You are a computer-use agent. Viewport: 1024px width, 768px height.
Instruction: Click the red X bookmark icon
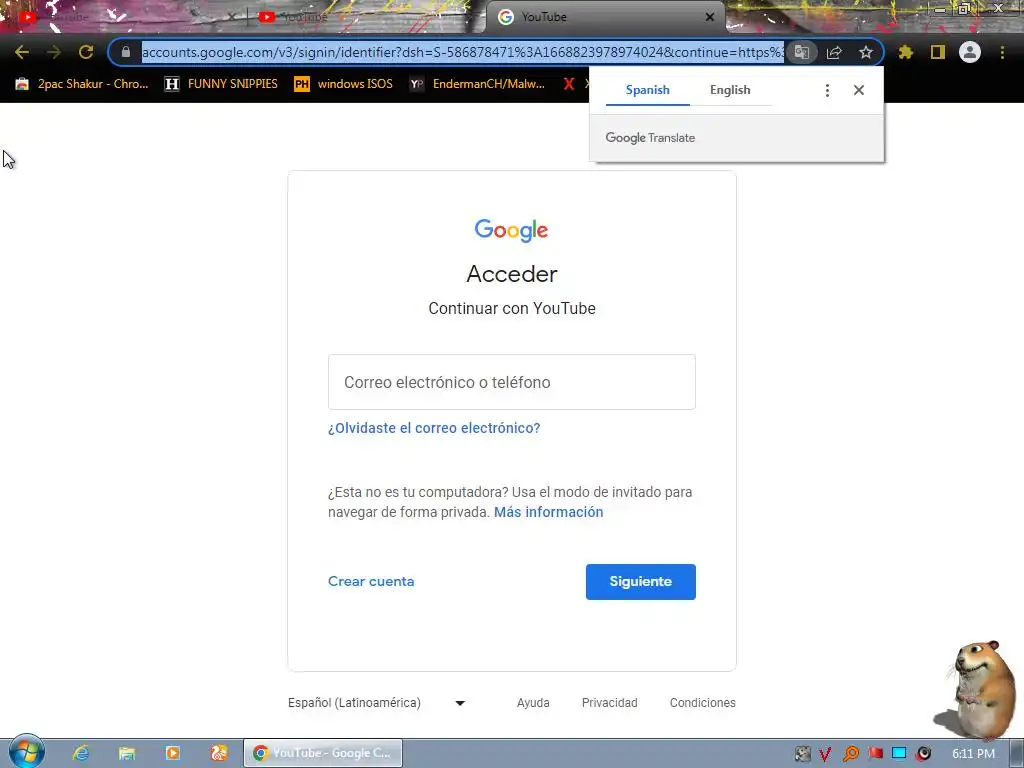point(569,84)
